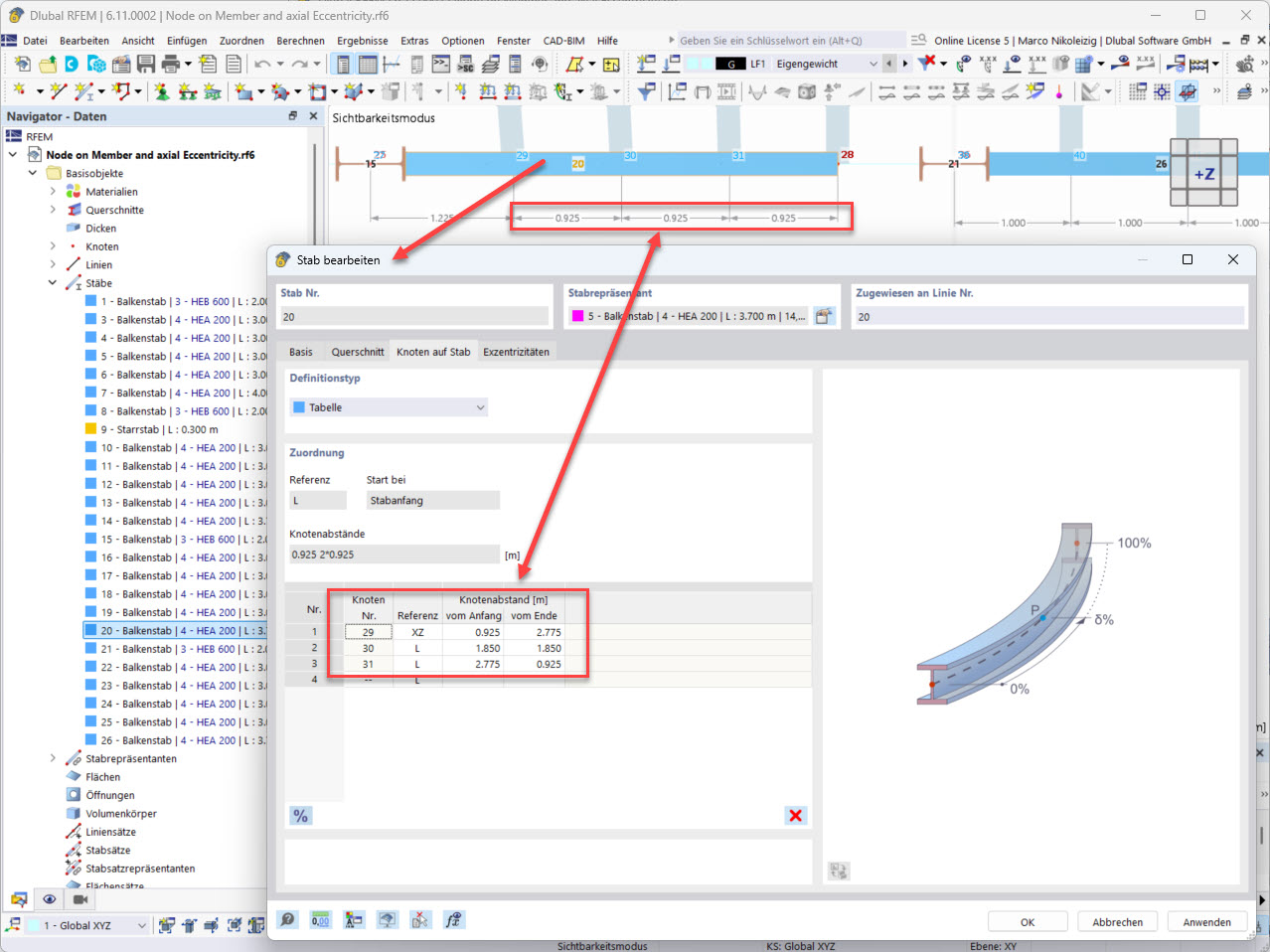Toggle the table view button in the toolbar
The image size is (1270, 952).
(x=368, y=64)
